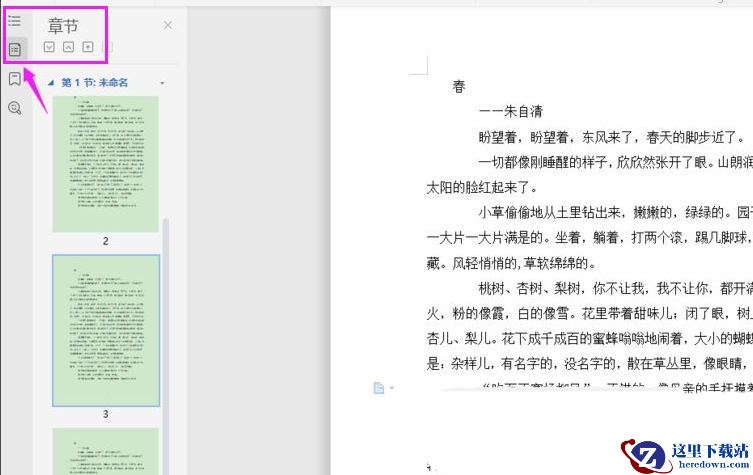Click the line starting 火，粉的像霞
753x475 pixels.
coord(590,314)
